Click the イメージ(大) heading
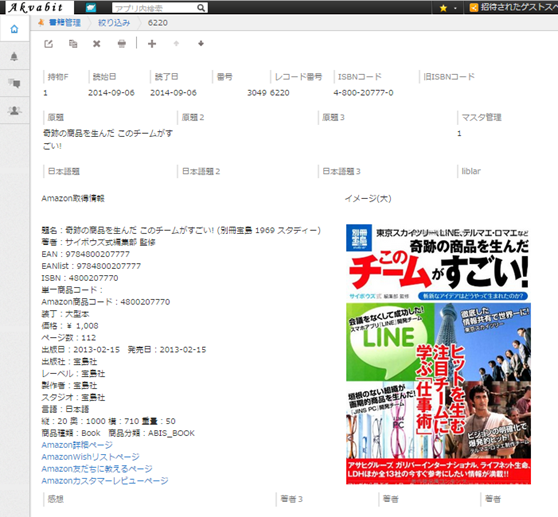This screenshot has height=517, width=558. 368,199
